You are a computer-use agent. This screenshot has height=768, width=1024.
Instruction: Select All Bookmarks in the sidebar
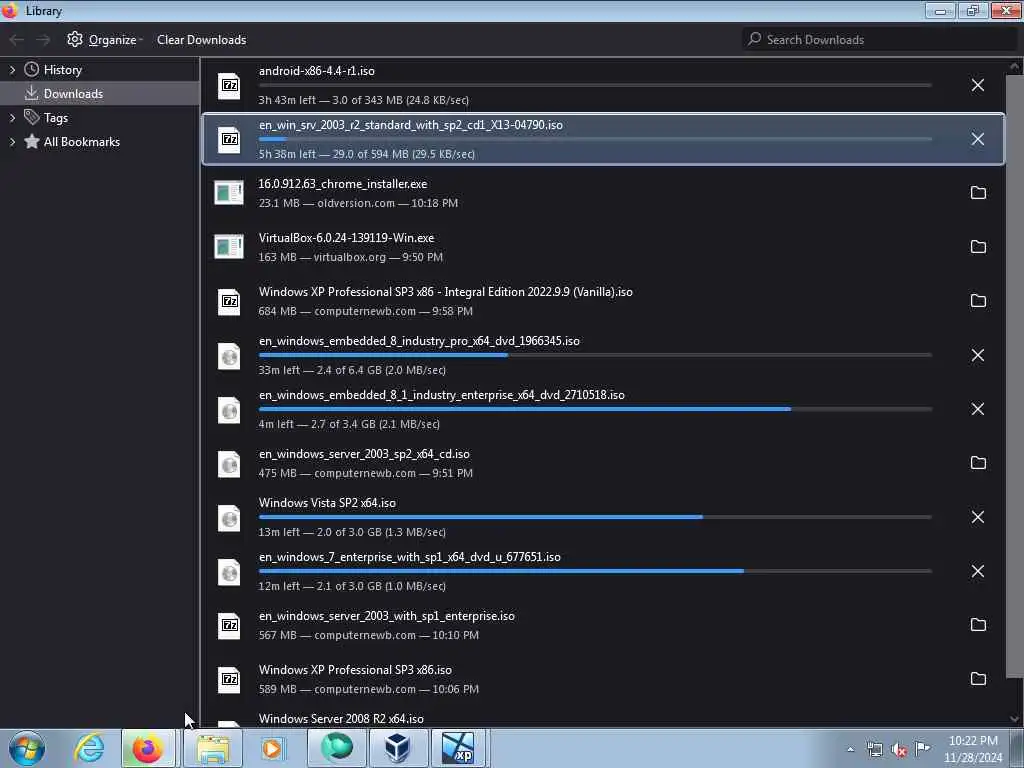tap(82, 142)
